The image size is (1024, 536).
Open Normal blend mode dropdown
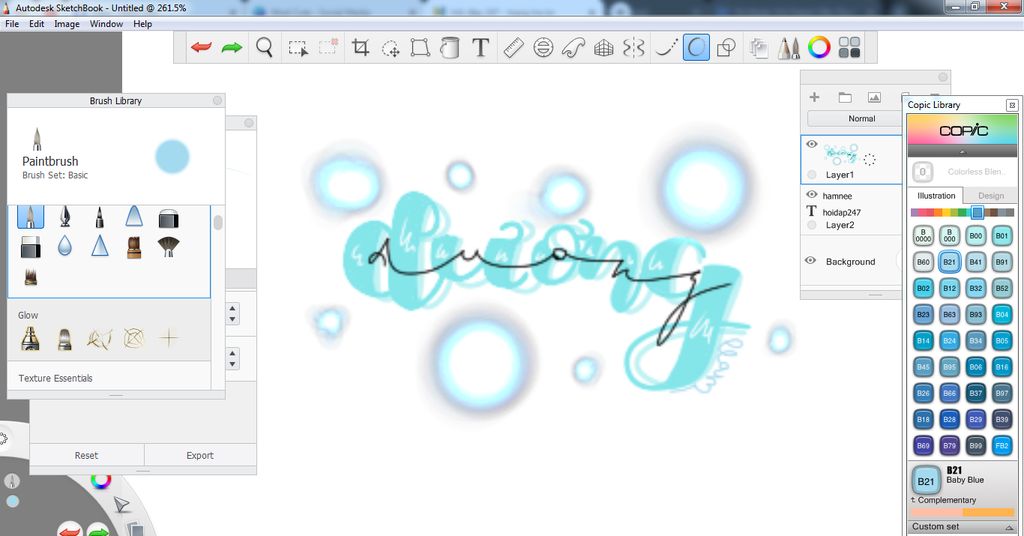tap(855, 119)
